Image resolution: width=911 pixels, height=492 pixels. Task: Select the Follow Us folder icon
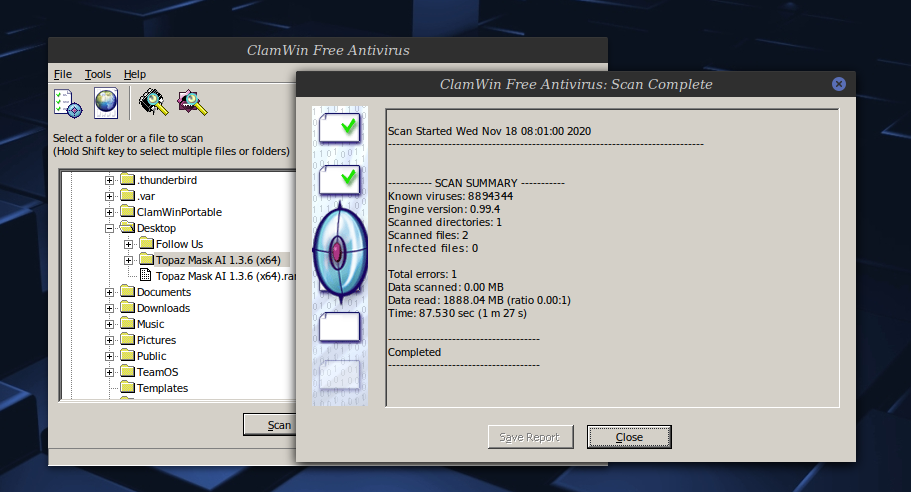pos(147,243)
